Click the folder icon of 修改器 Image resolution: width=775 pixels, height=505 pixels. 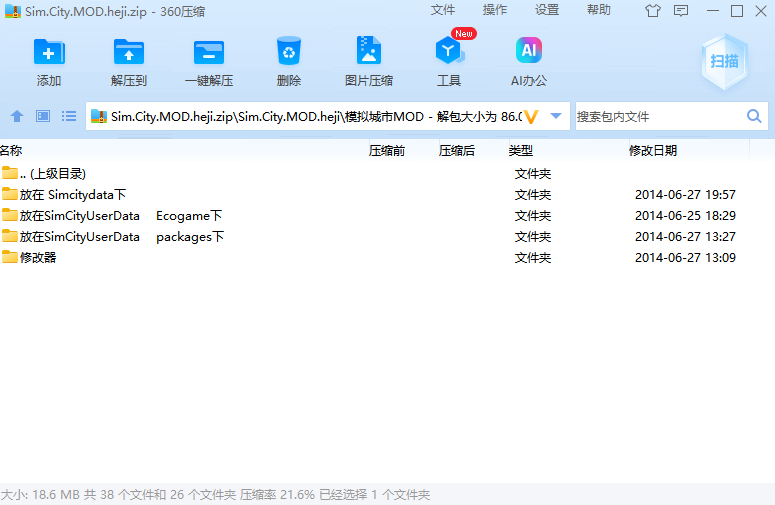(9, 257)
